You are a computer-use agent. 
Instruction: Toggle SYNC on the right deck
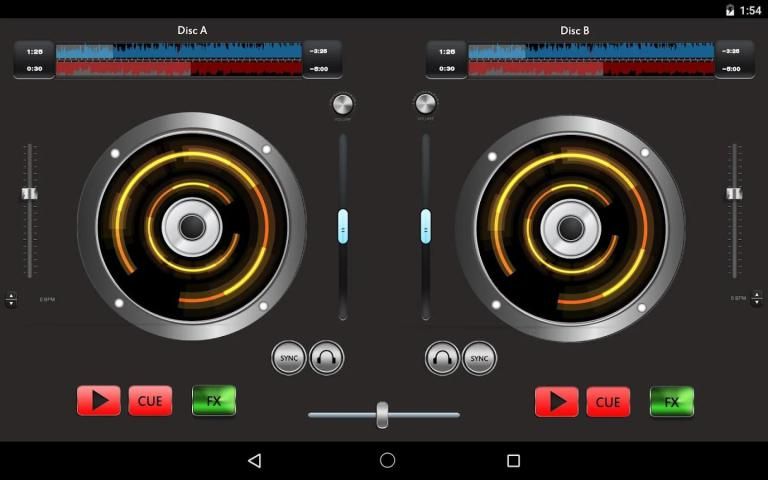coord(479,357)
